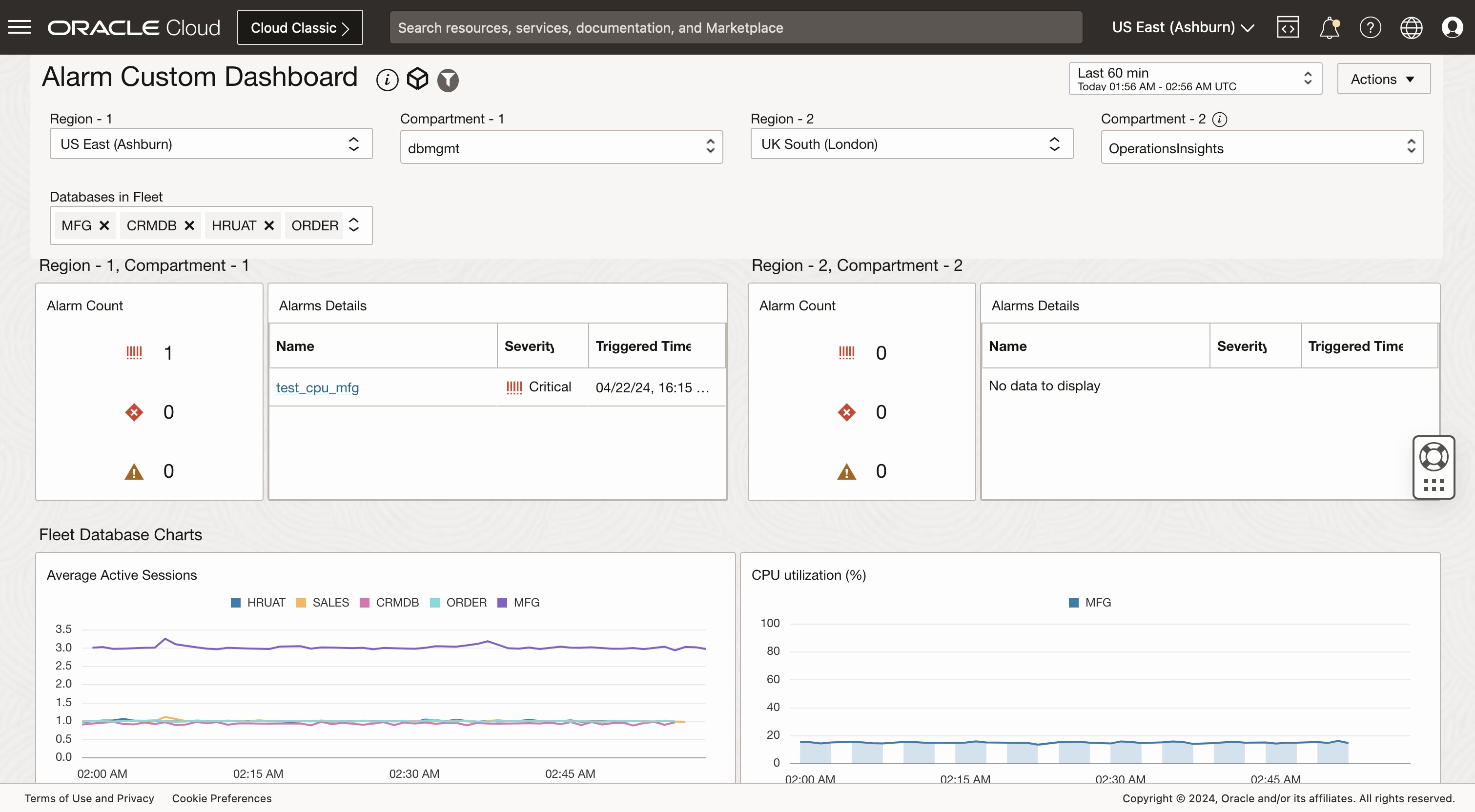Click the Cloud Classic button
The image size is (1475, 812).
click(x=300, y=27)
